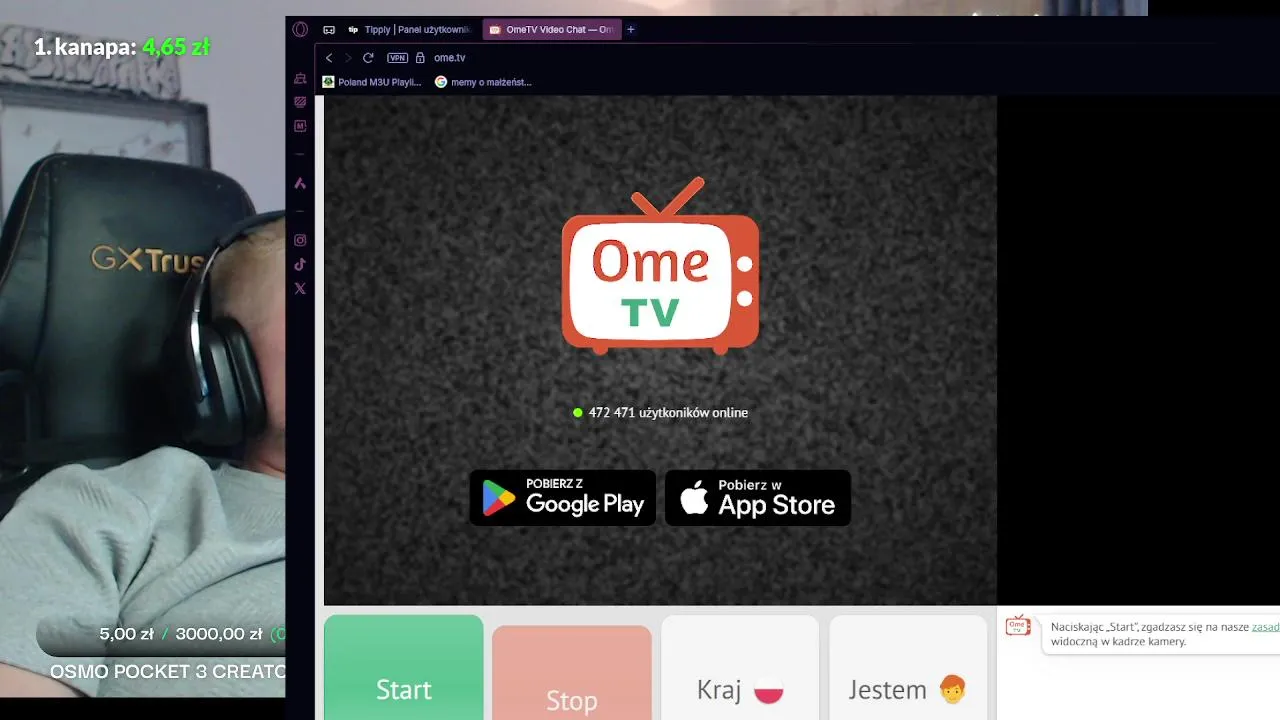Viewport: 1280px width, 720px height.
Task: Switch to the Tipply Panel użytkownika tab
Action: pyautogui.click(x=408, y=30)
